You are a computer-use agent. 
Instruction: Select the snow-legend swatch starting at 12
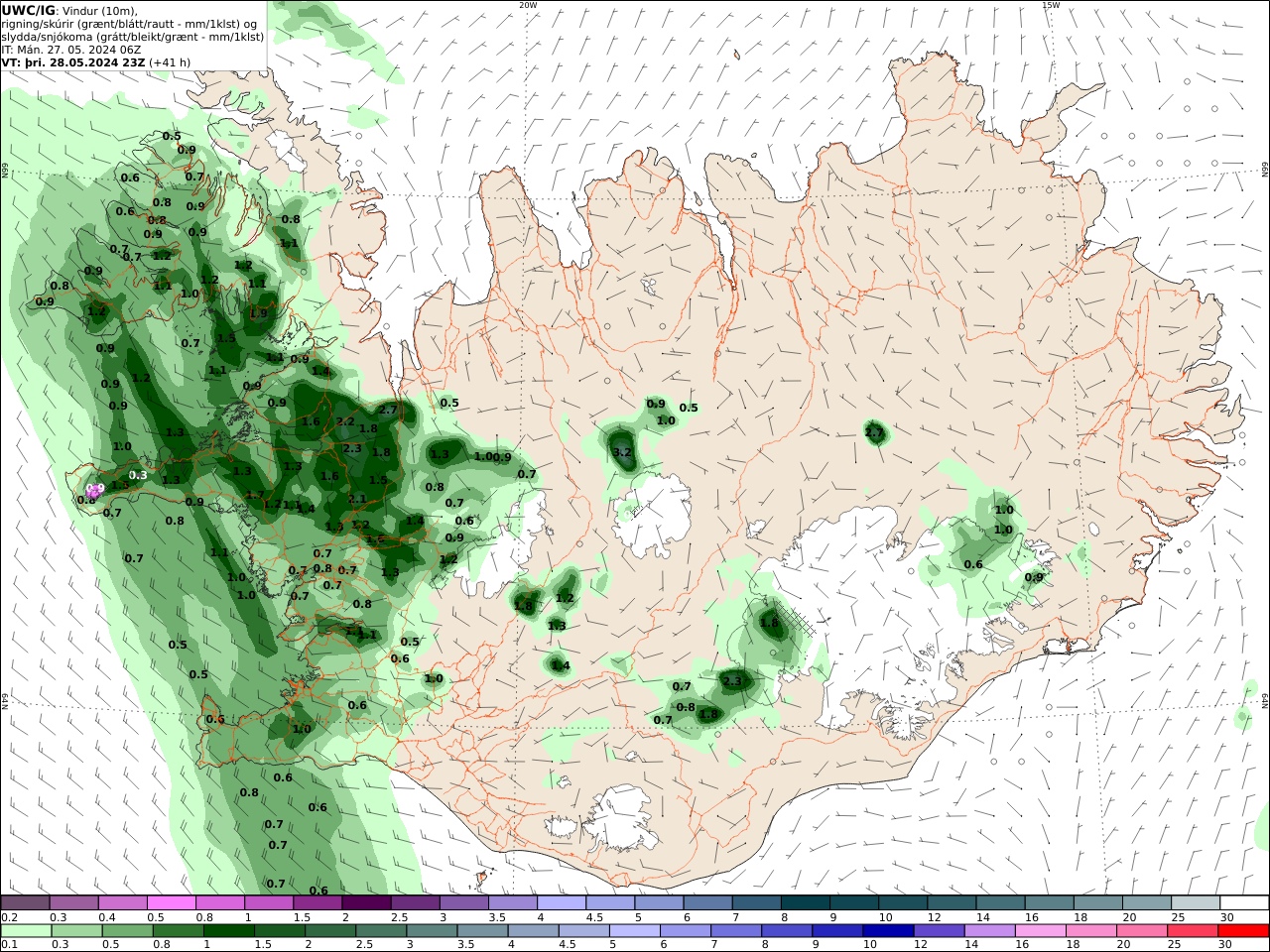coord(952,903)
